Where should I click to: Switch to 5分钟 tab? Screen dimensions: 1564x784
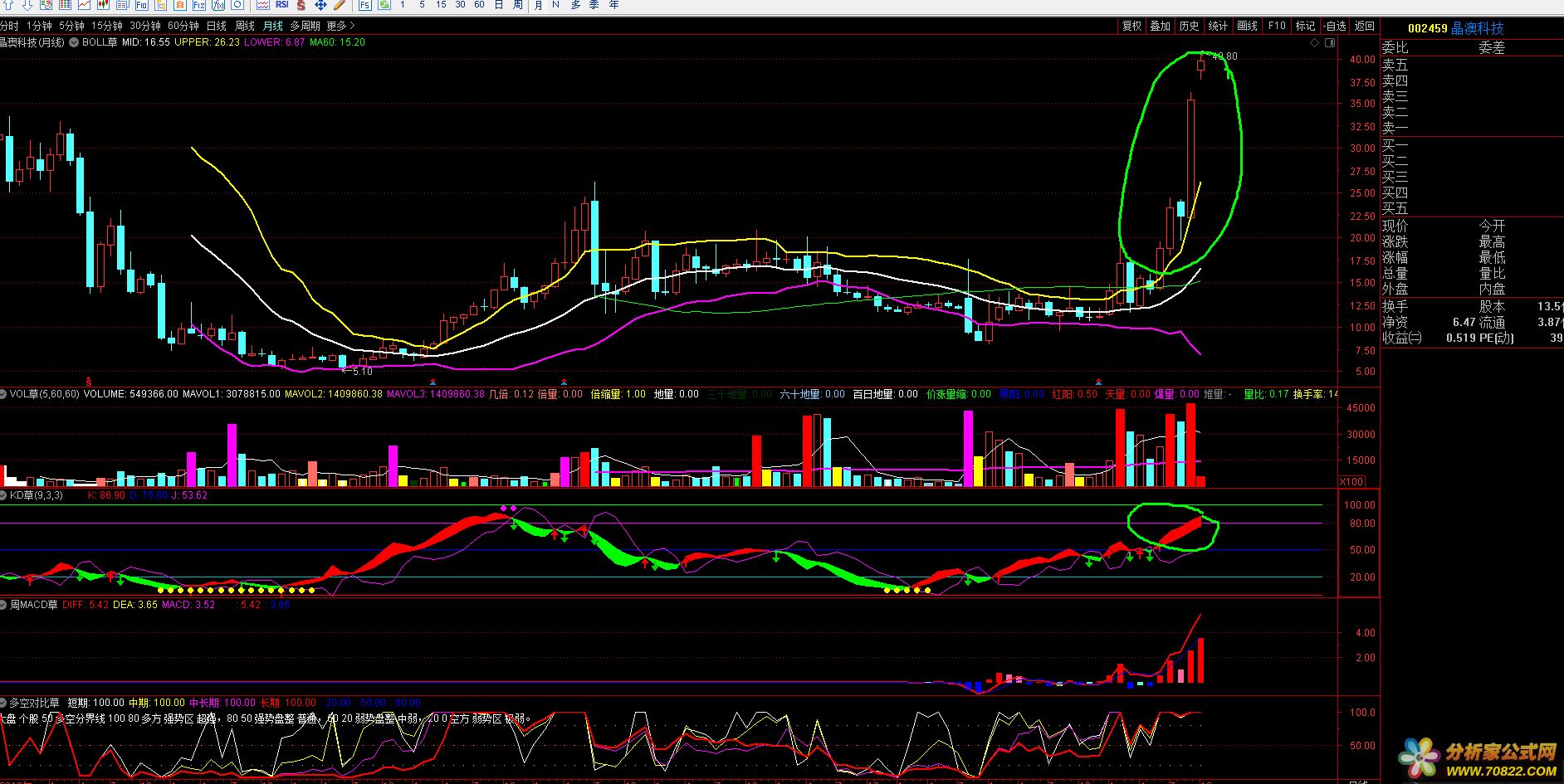click(x=71, y=26)
